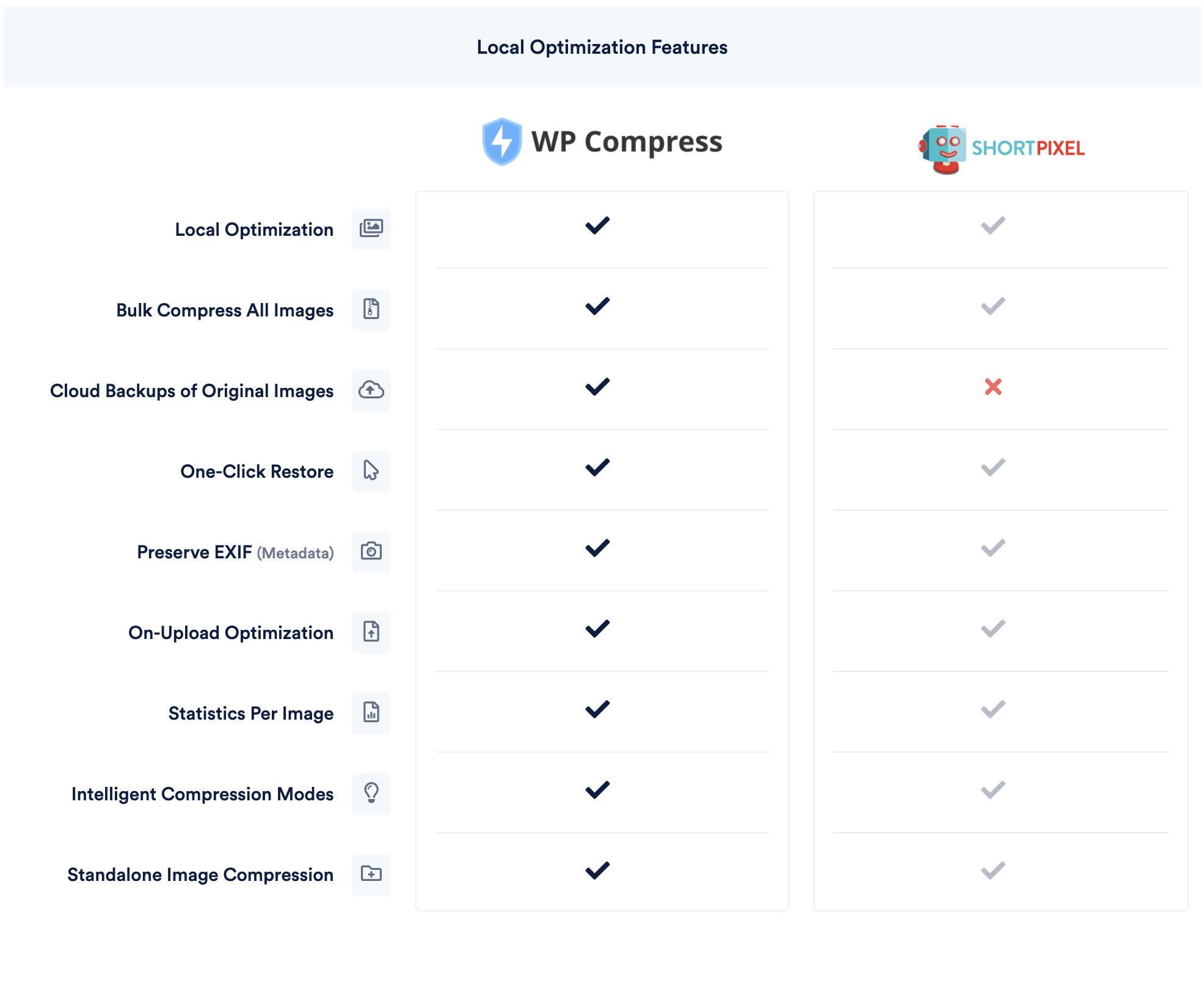Click the Intelligent Compression lightbulb icon
Viewport: 1202px width, 1008px height.
(371, 794)
